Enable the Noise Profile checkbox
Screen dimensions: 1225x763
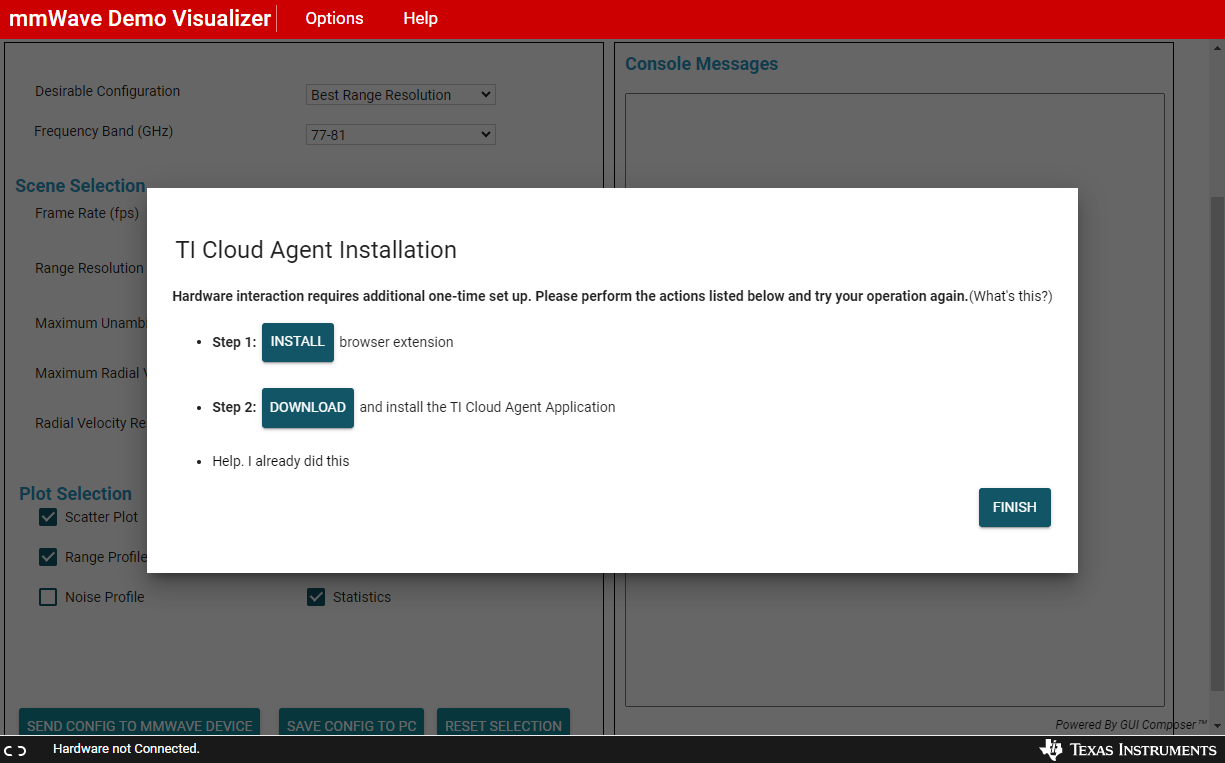[48, 597]
